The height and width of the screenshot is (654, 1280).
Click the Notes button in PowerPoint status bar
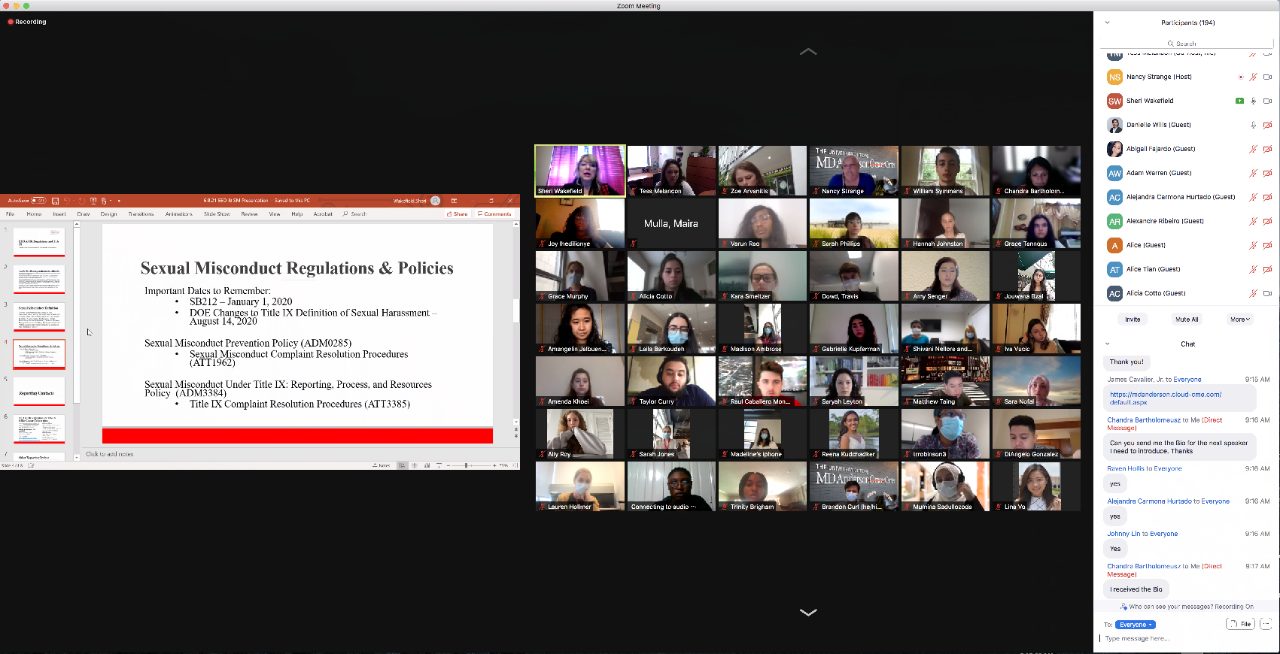pos(383,465)
